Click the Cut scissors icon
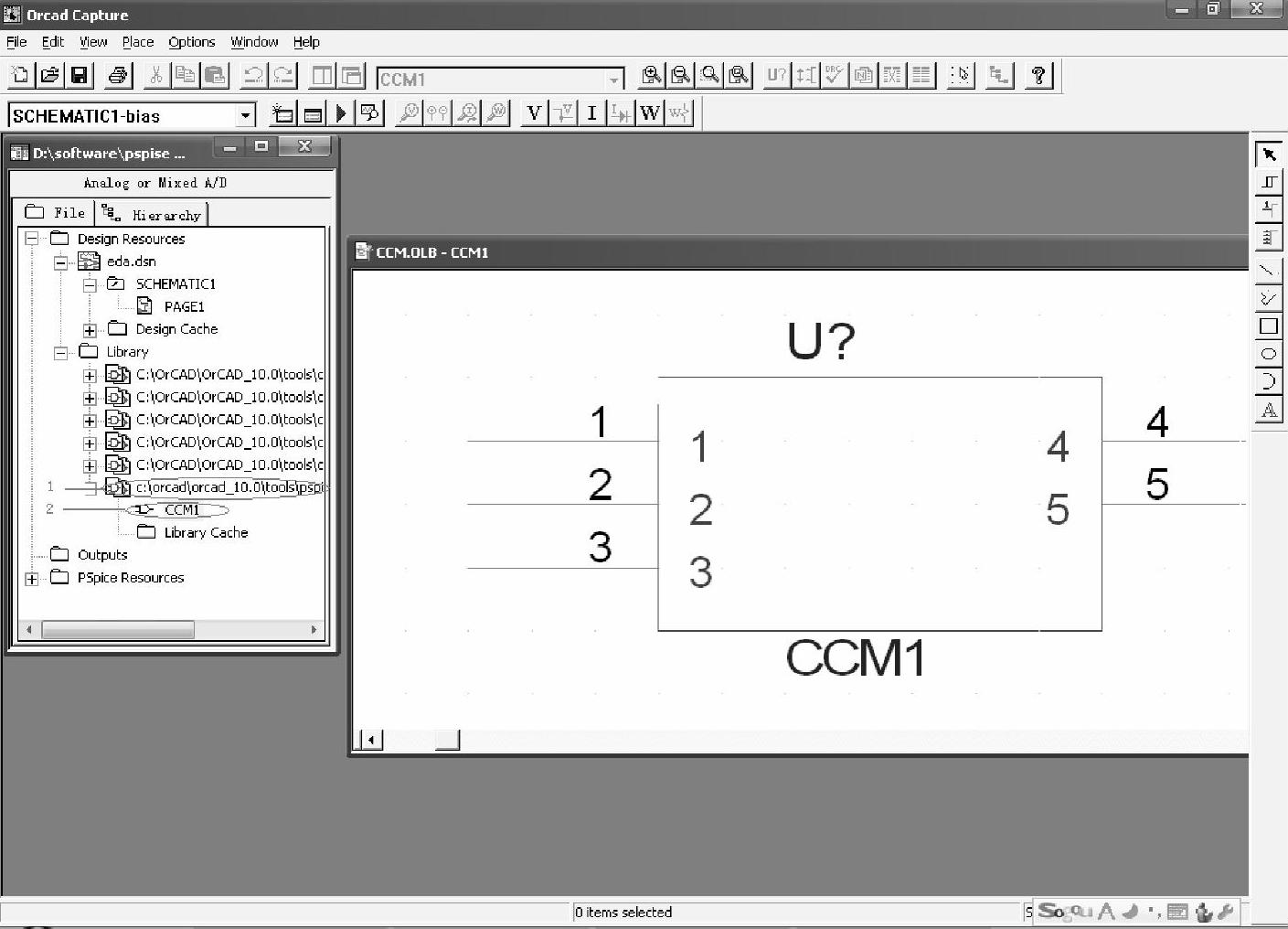The image size is (1288, 929). click(156, 76)
